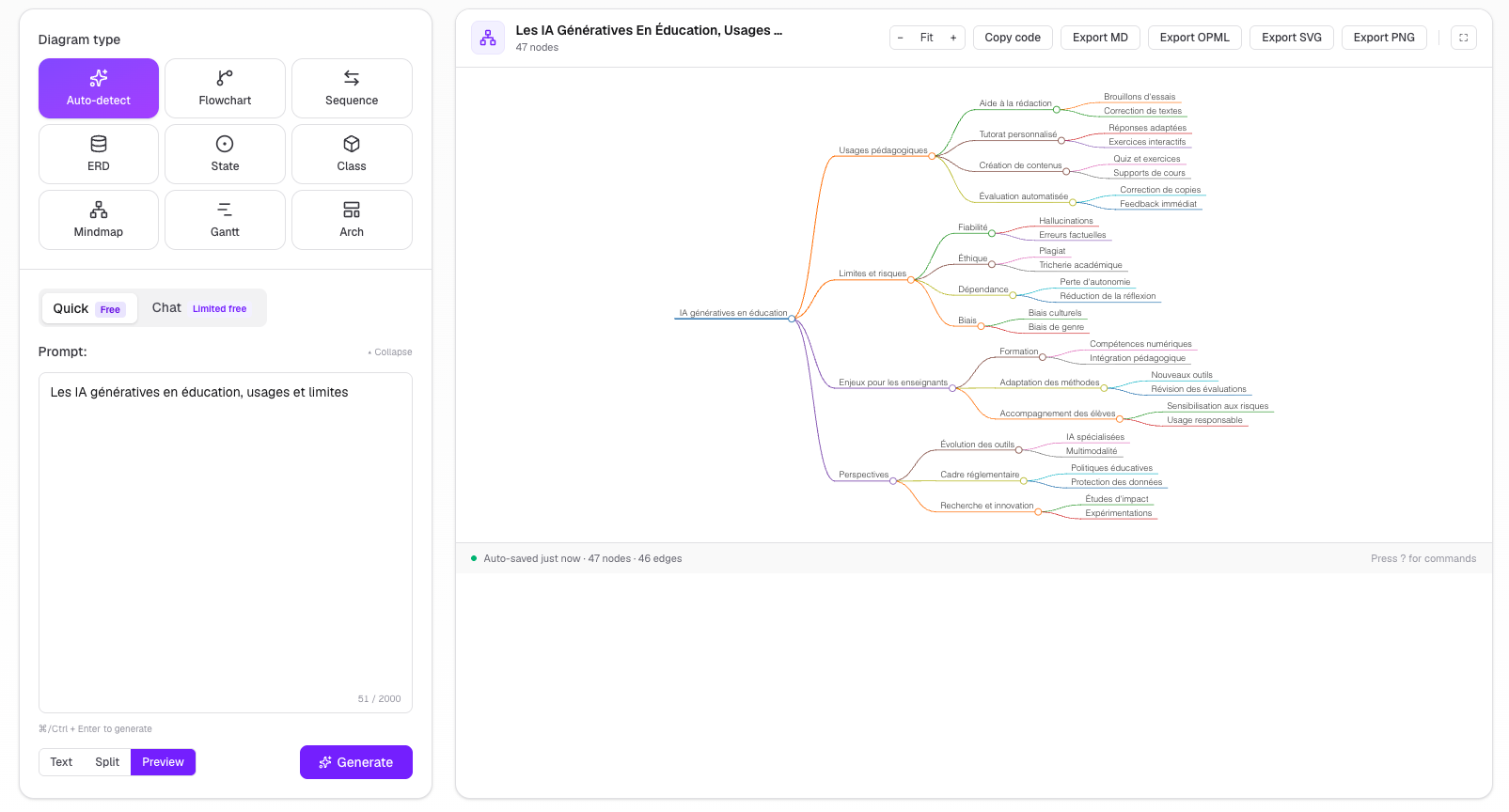The width and height of the screenshot is (1509, 812).
Task: Zoom out with the minus button
Action: pyautogui.click(x=901, y=38)
